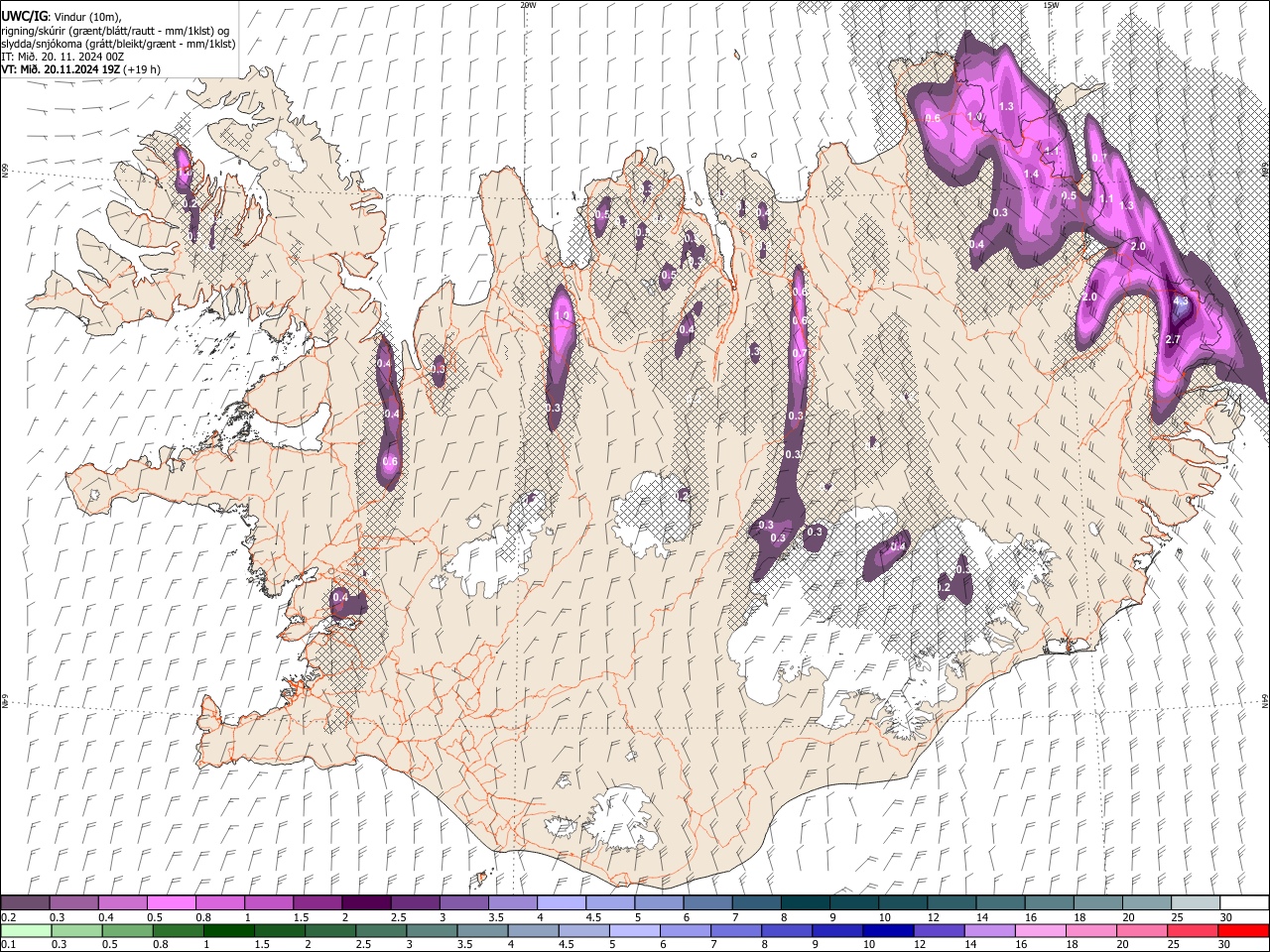
Task: Click the dark teal legend swatch for 8–9
Action: (806, 902)
